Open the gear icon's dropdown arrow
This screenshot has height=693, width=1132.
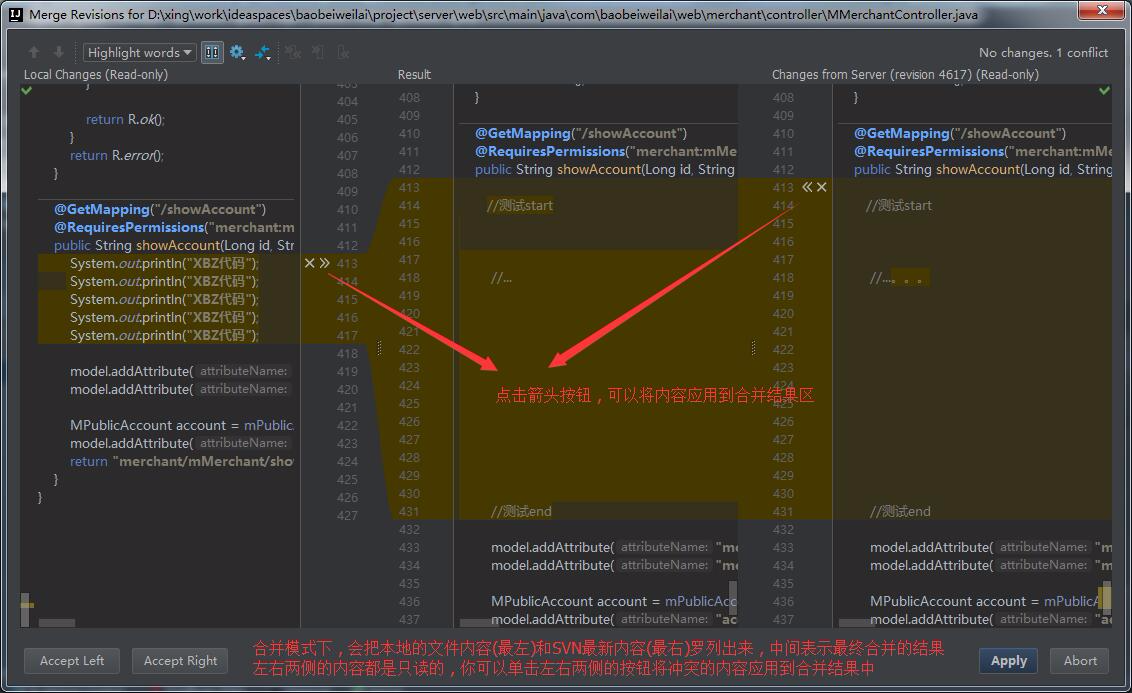coord(245,58)
